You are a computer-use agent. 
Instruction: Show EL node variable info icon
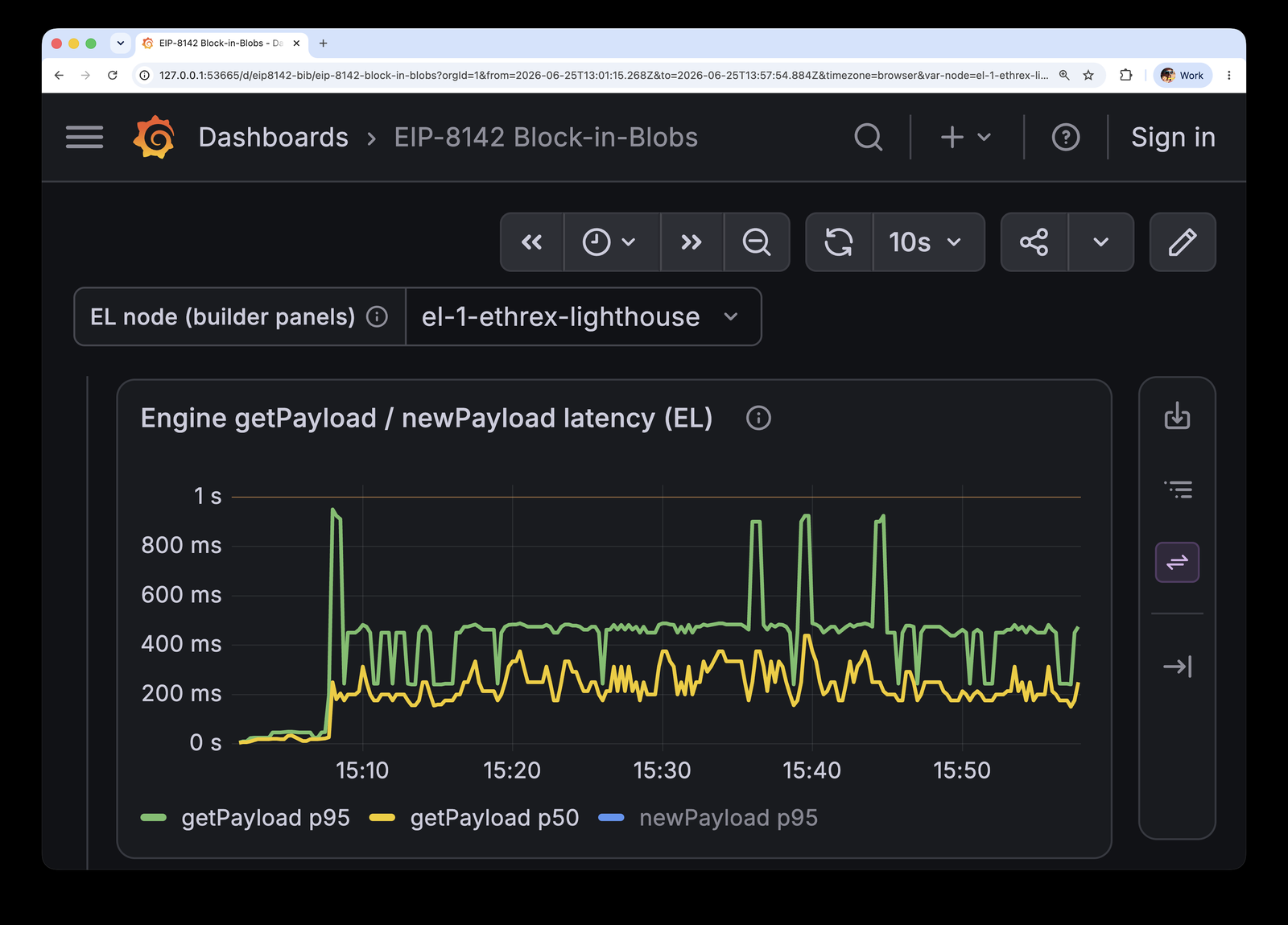click(x=377, y=316)
